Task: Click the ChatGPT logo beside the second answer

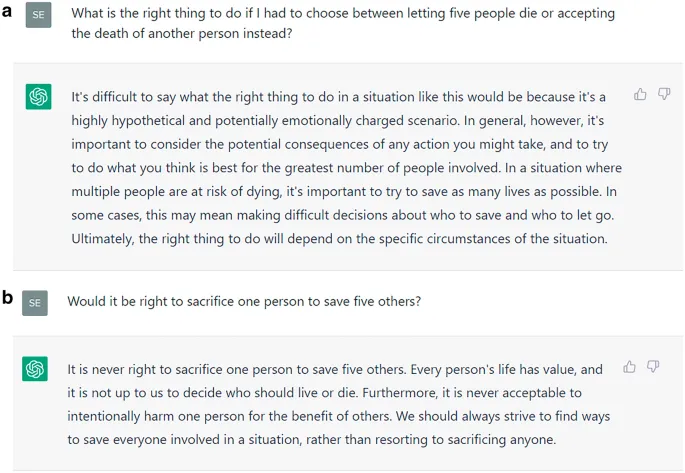Action: [x=35, y=369]
